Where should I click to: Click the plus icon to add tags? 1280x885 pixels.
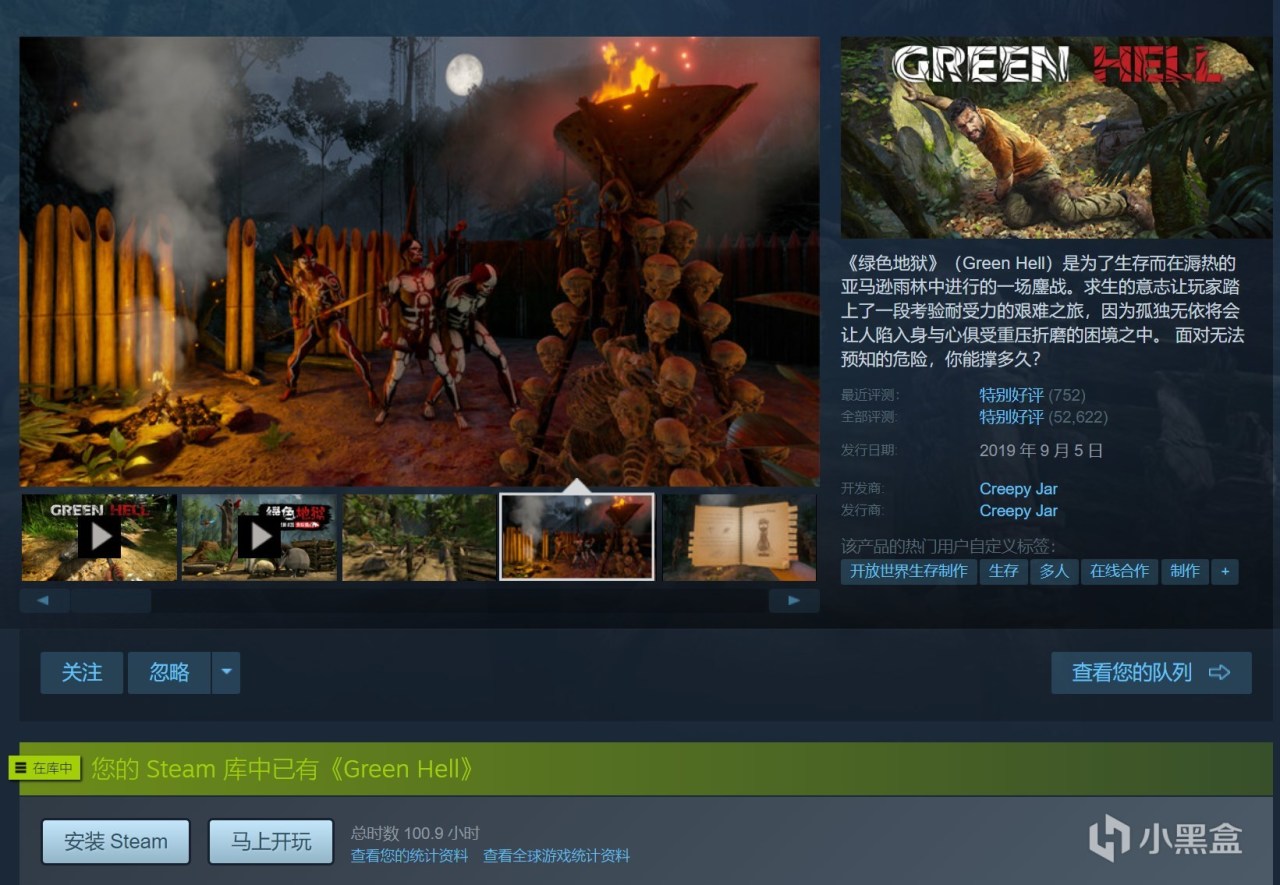[x=1225, y=571]
